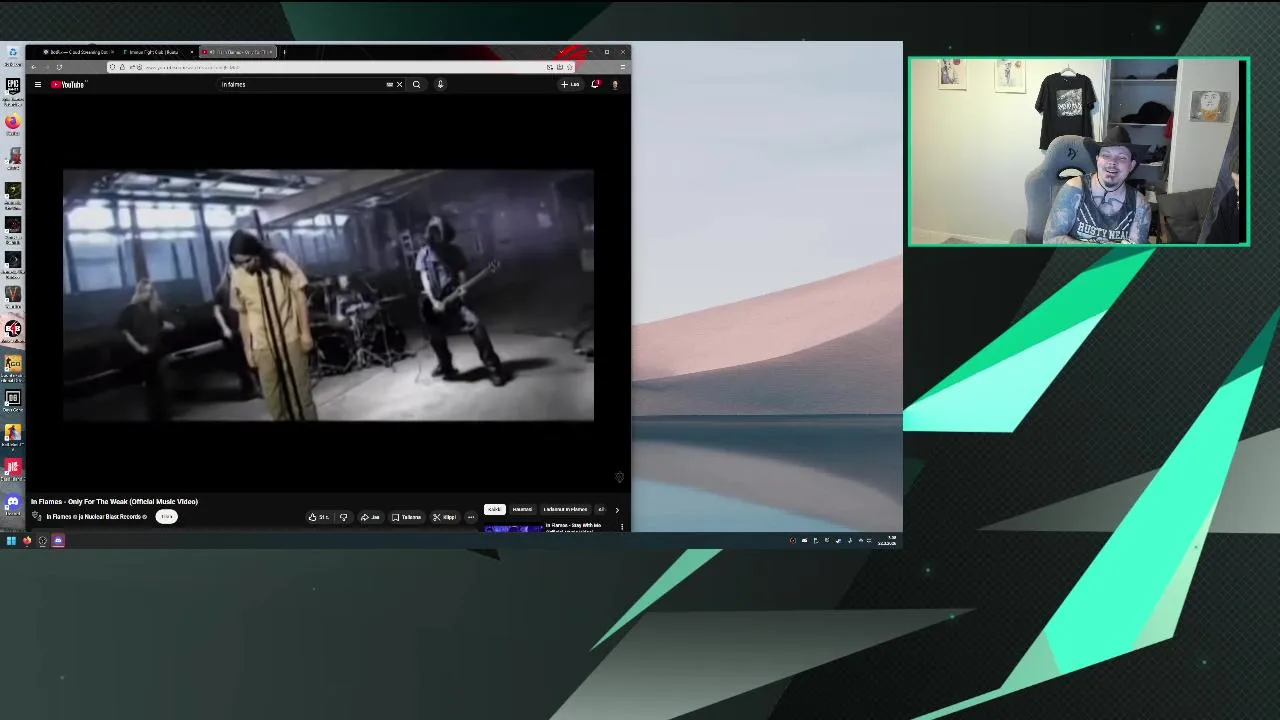Image resolution: width=1280 pixels, height=720 pixels.
Task: Open a new browser tab
Action: tap(284, 52)
